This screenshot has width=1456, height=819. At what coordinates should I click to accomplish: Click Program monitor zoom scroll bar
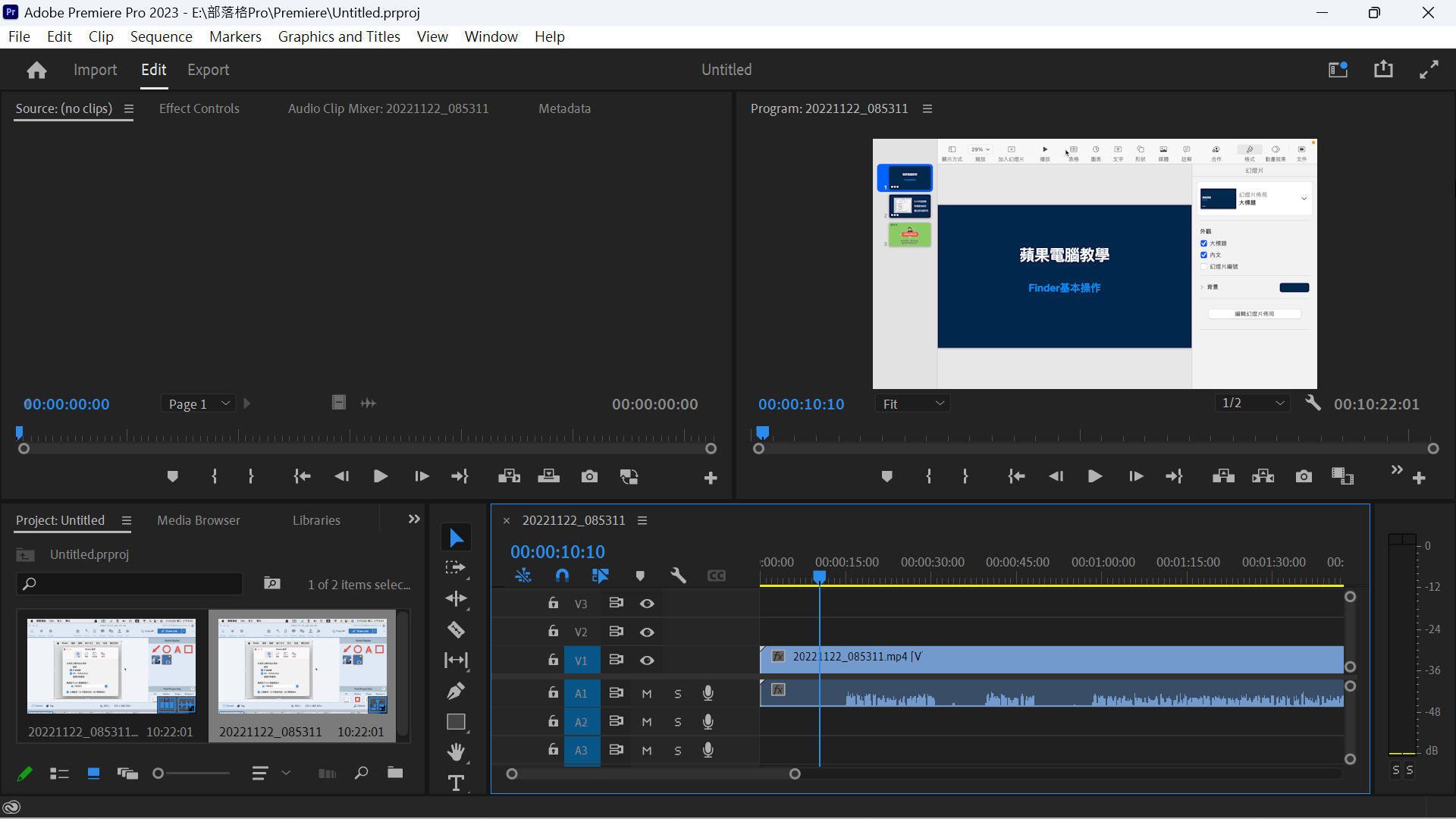click(1096, 449)
